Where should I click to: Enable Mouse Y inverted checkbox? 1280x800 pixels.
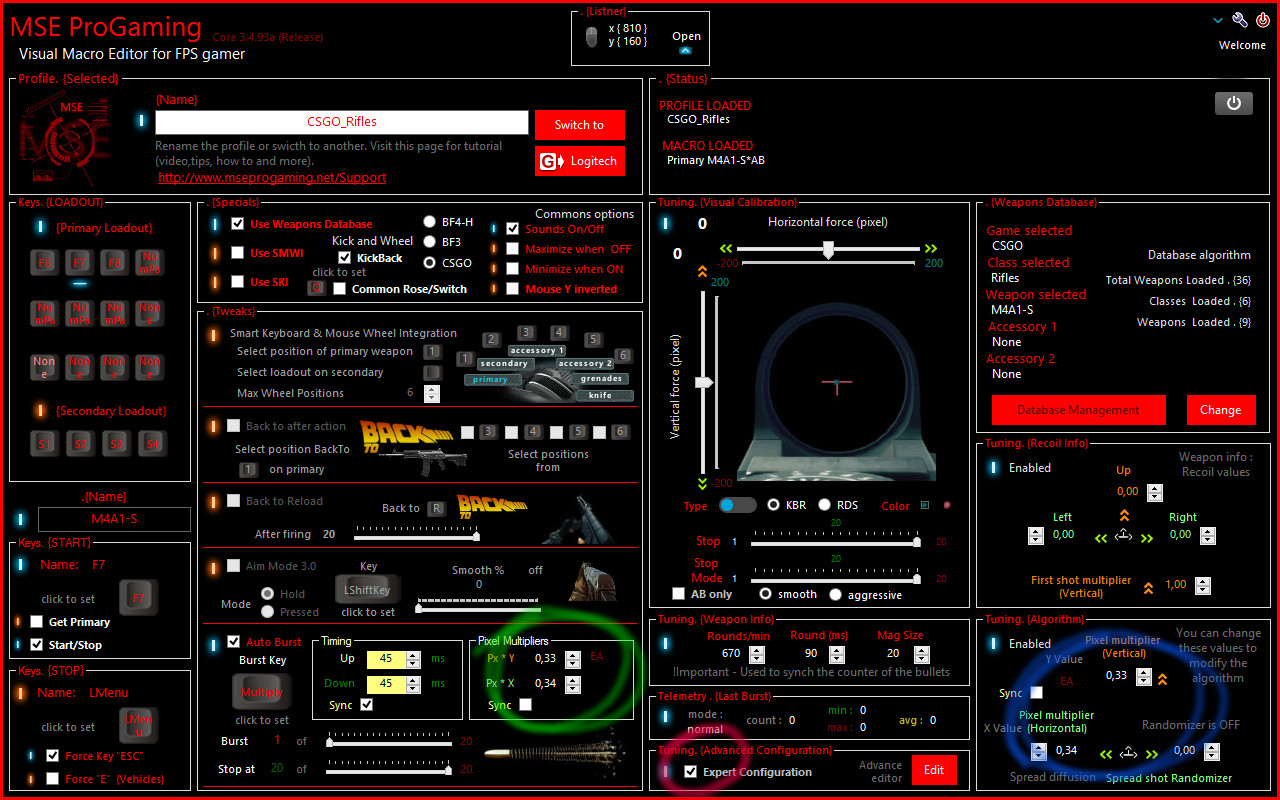(513, 289)
